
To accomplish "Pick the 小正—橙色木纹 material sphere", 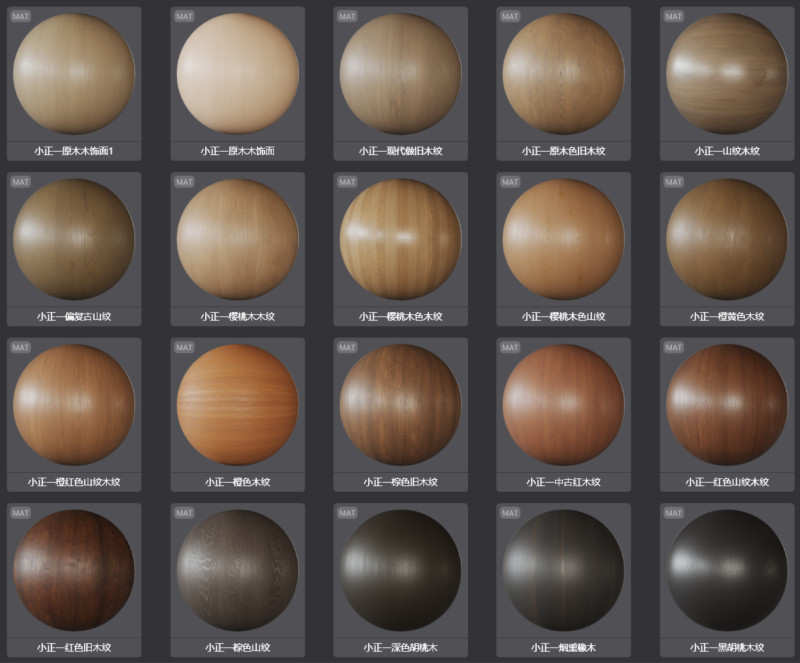I will (x=238, y=405).
